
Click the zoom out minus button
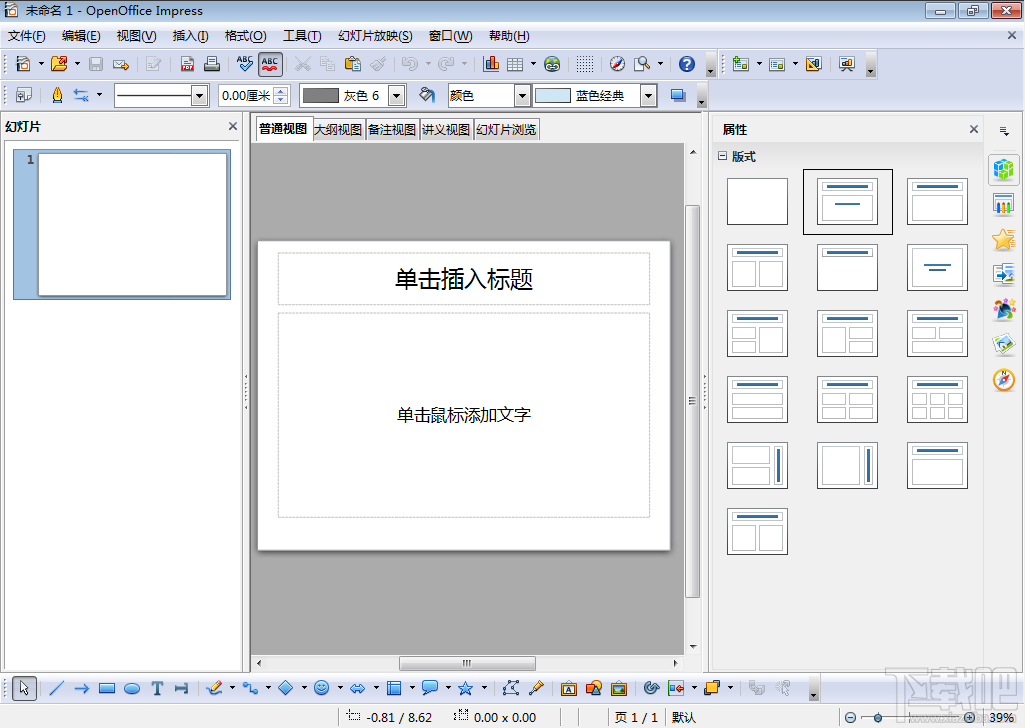850,718
